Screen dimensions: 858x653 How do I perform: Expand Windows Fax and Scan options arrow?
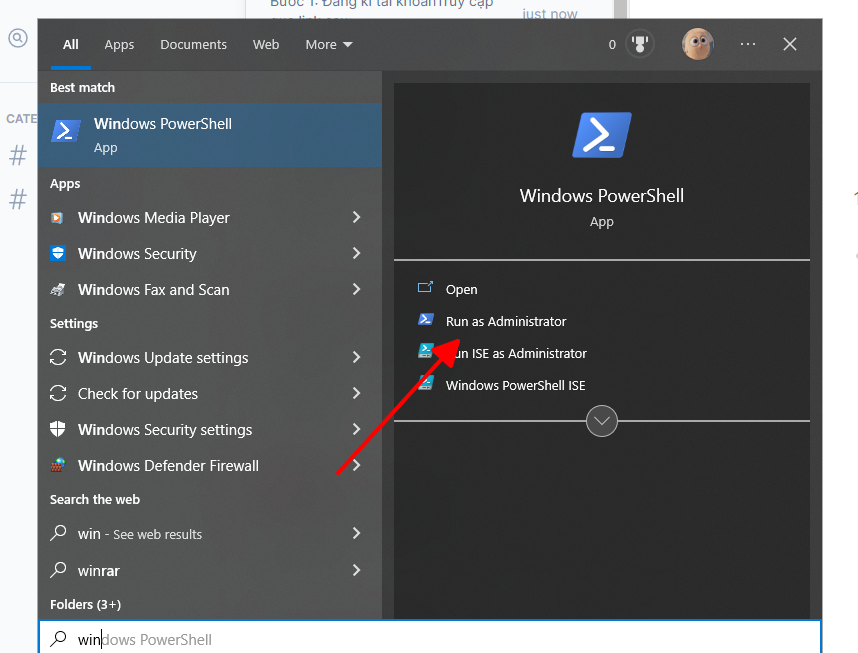click(356, 289)
